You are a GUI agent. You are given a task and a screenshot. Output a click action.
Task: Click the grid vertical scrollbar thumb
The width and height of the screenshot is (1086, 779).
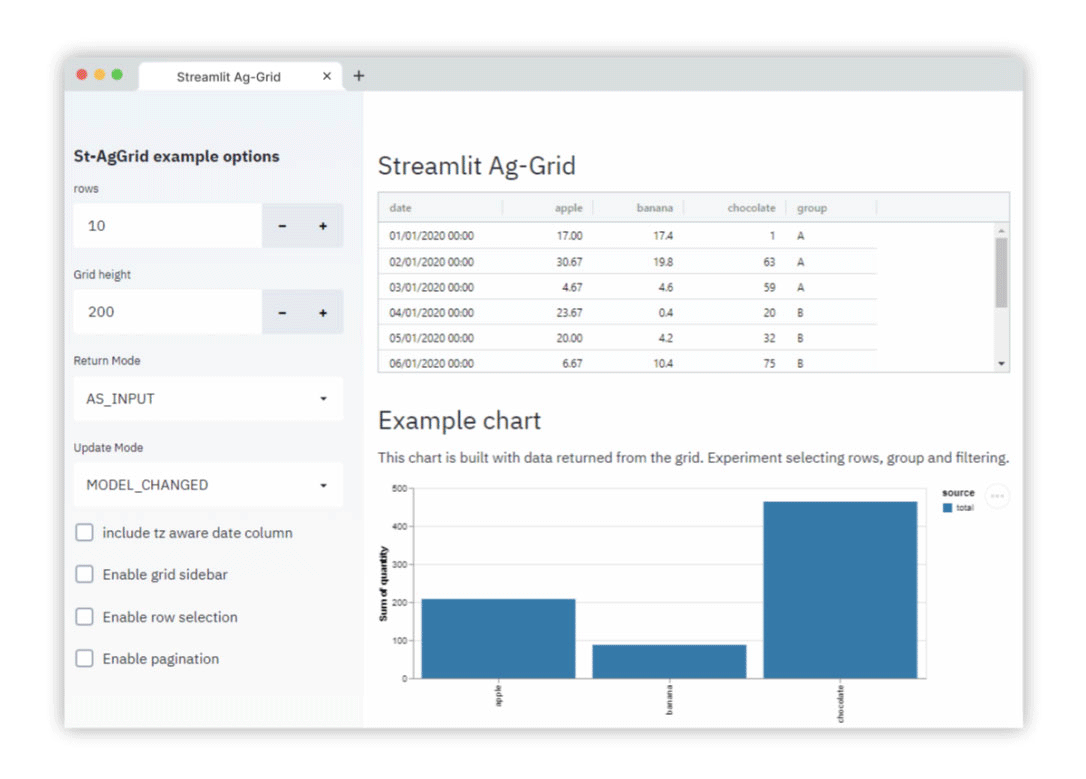(1002, 273)
